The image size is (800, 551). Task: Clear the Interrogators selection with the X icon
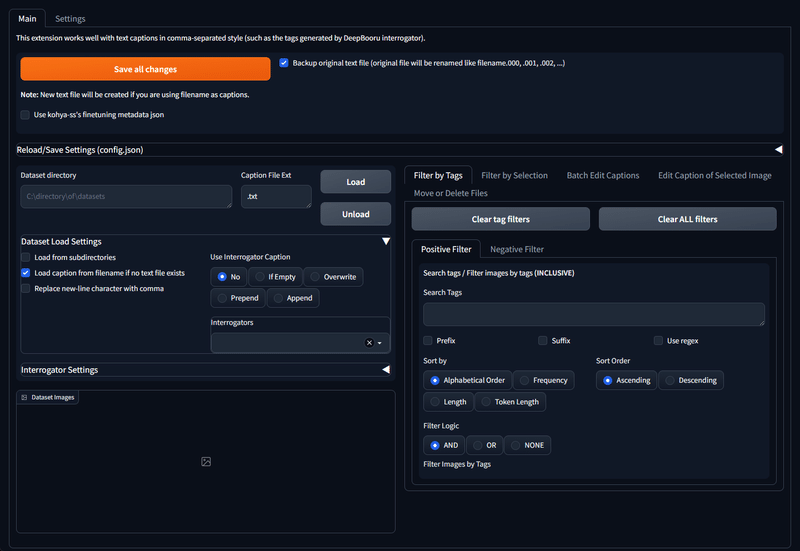(x=369, y=343)
